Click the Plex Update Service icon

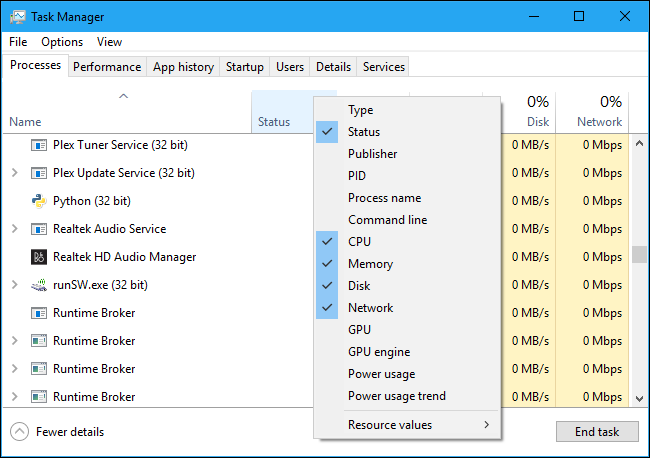[39, 173]
